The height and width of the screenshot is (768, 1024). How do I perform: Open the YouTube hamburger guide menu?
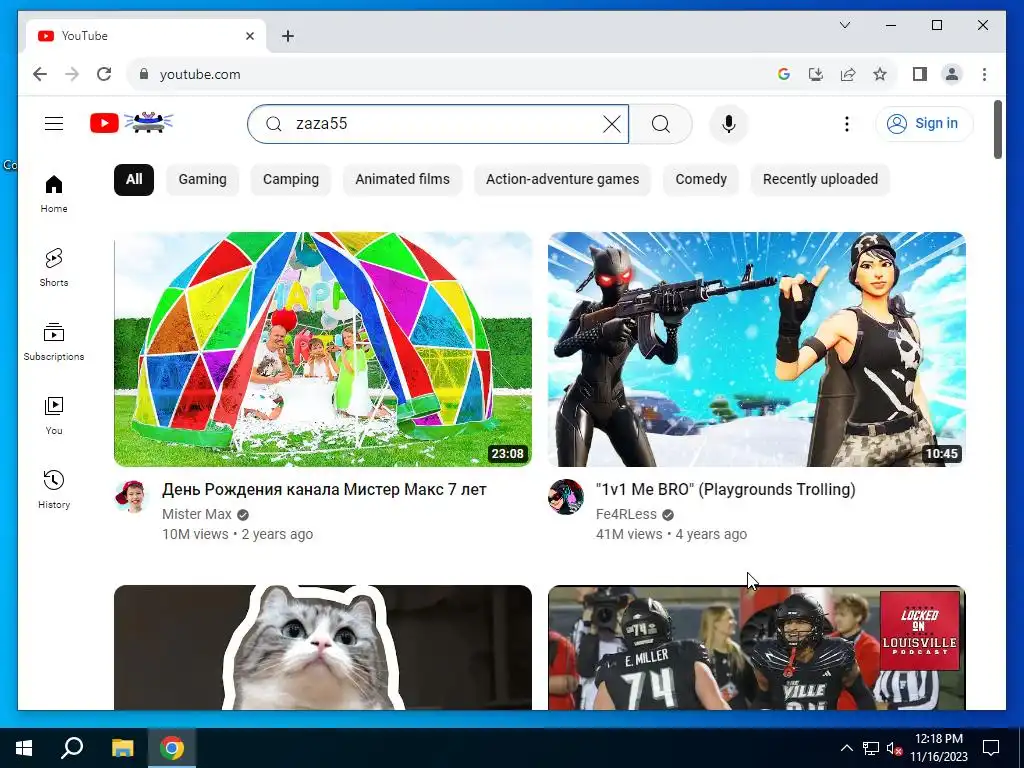pos(54,123)
